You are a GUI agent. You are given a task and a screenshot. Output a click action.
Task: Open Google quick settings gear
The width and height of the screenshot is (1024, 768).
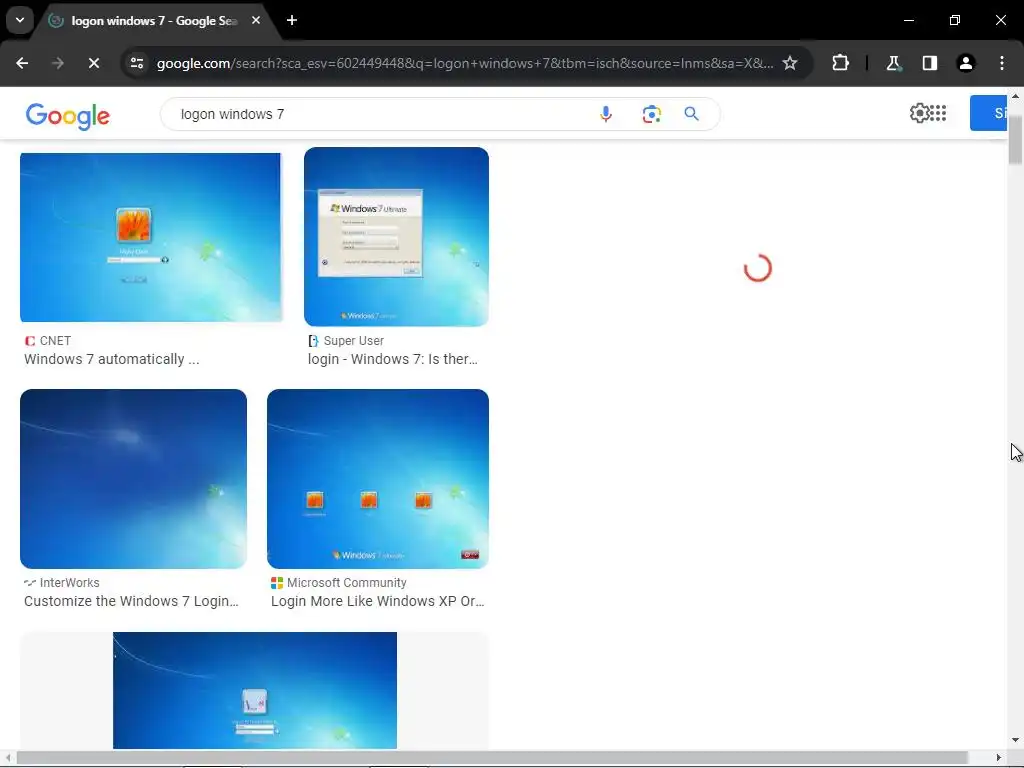point(919,113)
